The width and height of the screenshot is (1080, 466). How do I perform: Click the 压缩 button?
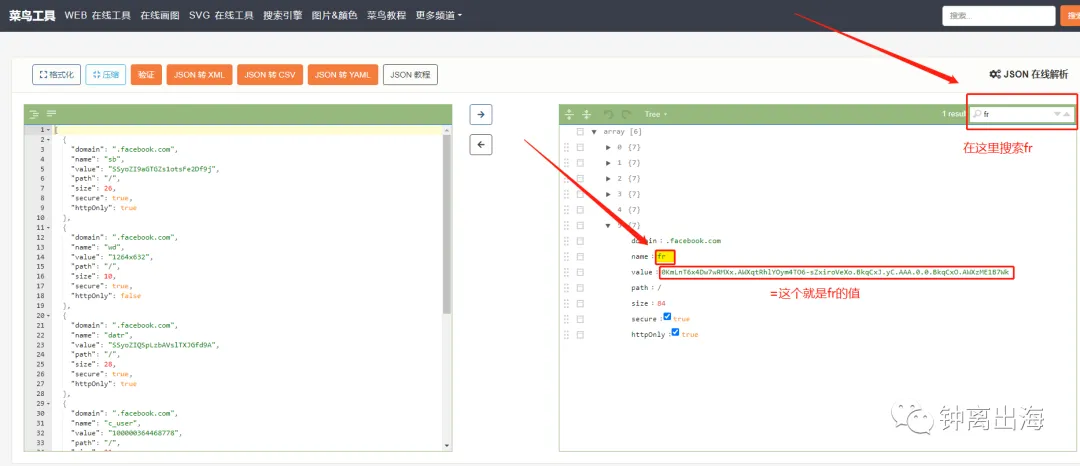pos(105,75)
